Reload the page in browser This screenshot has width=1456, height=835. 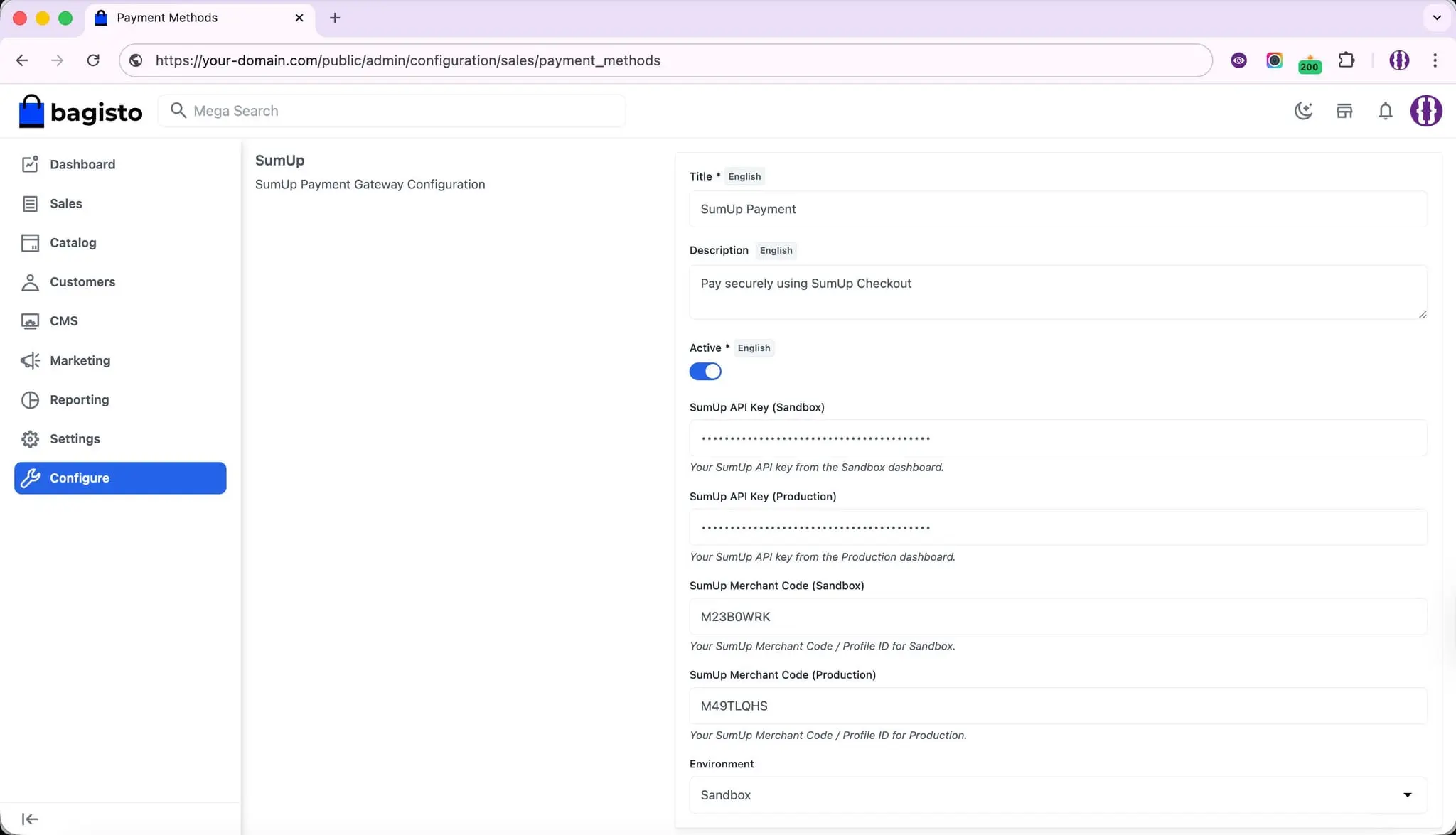pos(93,60)
